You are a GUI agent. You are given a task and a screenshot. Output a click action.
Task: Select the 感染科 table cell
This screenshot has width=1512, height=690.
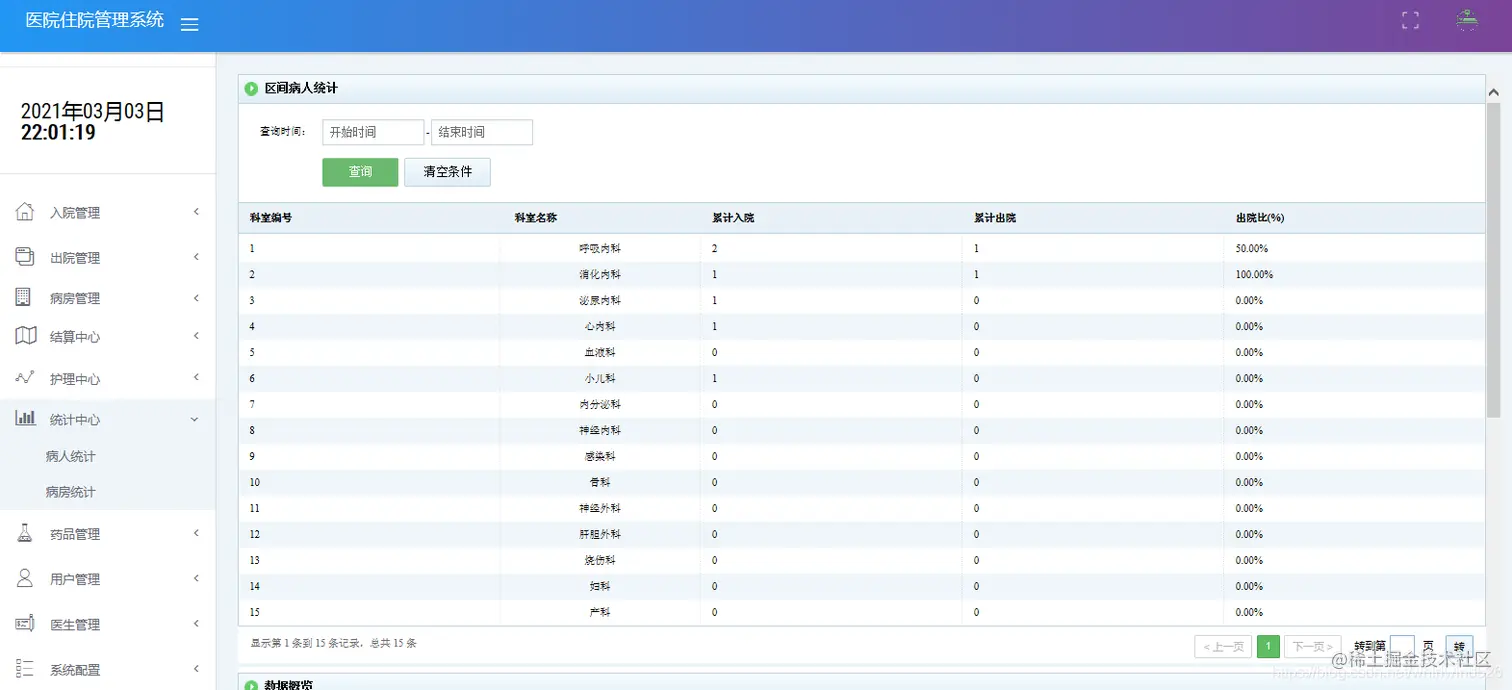point(600,456)
